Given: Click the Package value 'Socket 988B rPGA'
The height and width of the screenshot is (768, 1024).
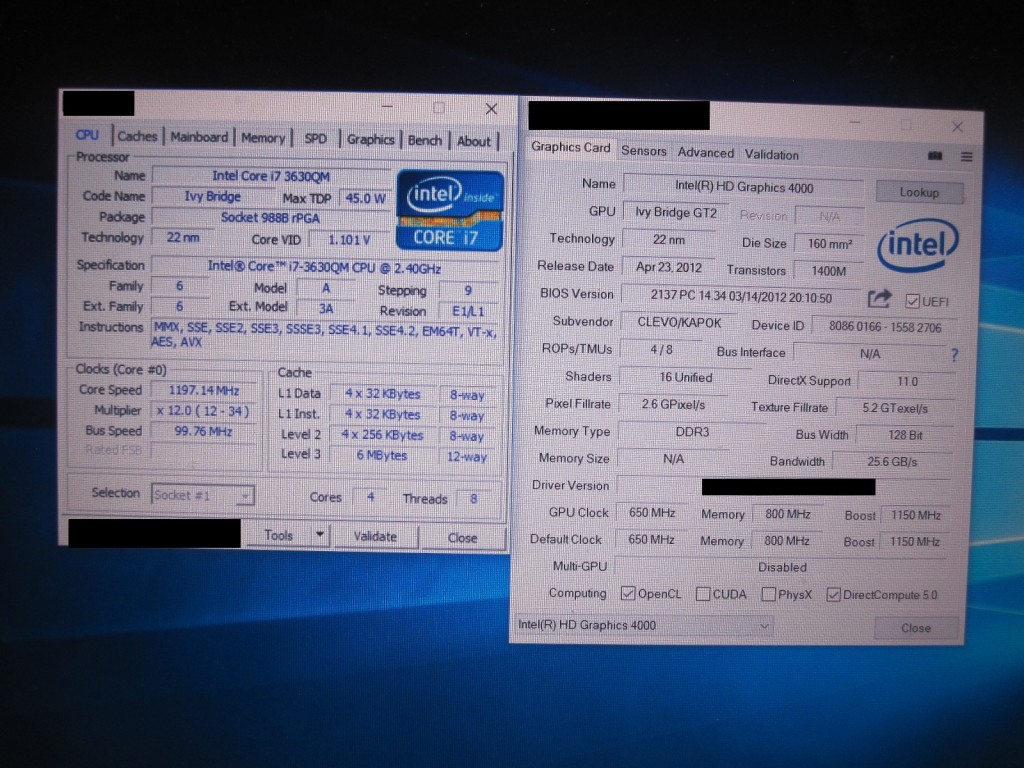Looking at the screenshot, I should click(x=270, y=217).
